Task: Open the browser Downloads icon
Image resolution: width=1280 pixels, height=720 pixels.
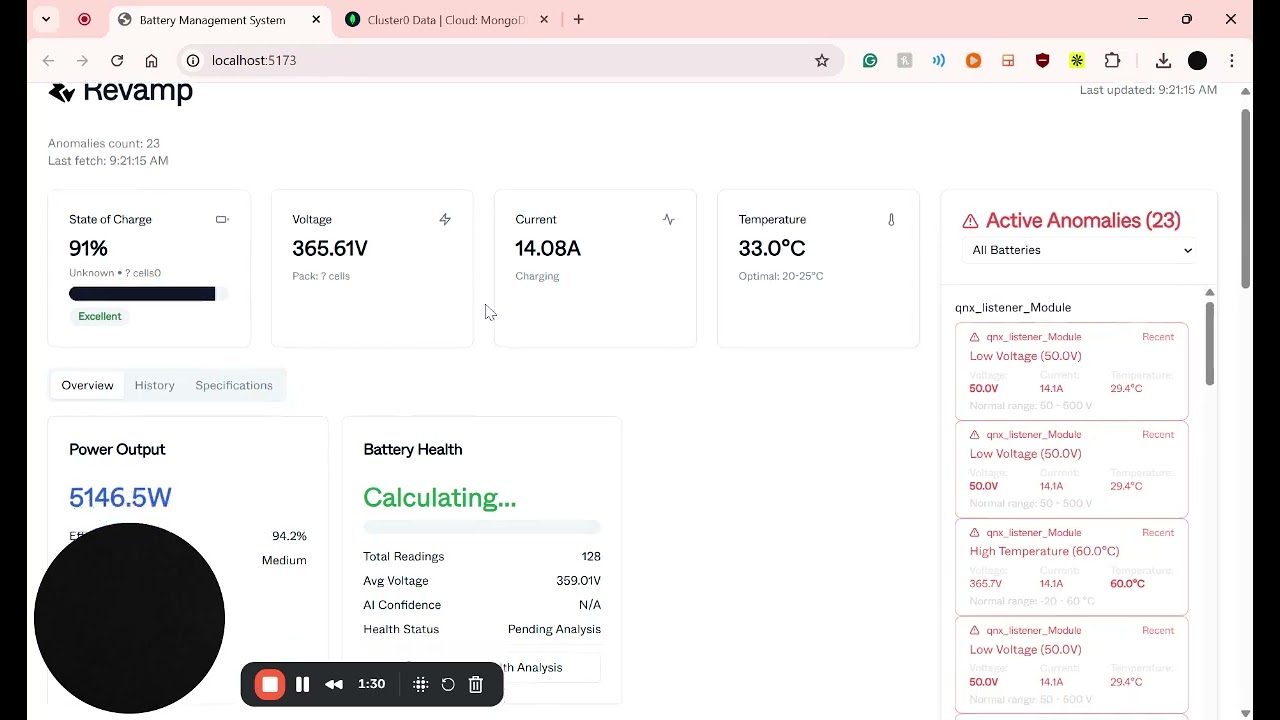Action: 1163,61
